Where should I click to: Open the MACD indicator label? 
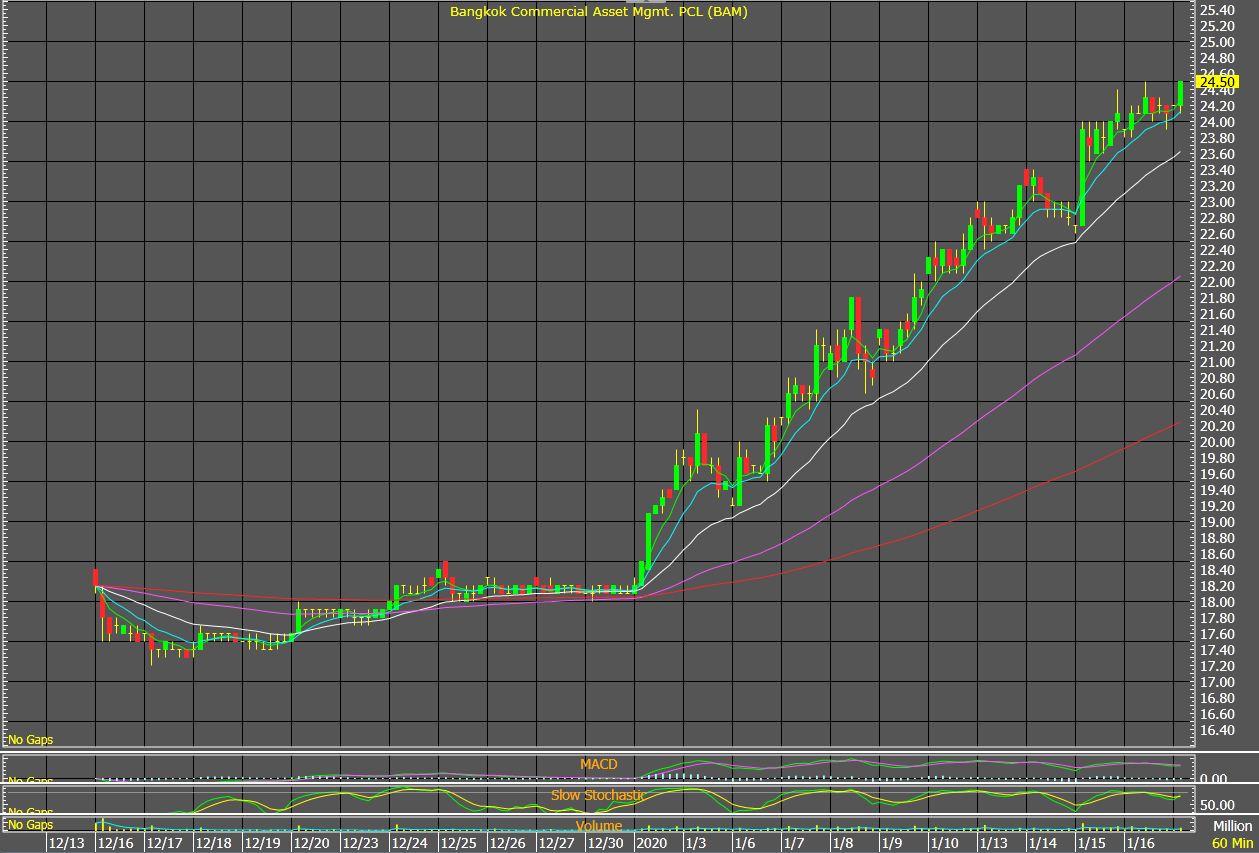tap(599, 764)
